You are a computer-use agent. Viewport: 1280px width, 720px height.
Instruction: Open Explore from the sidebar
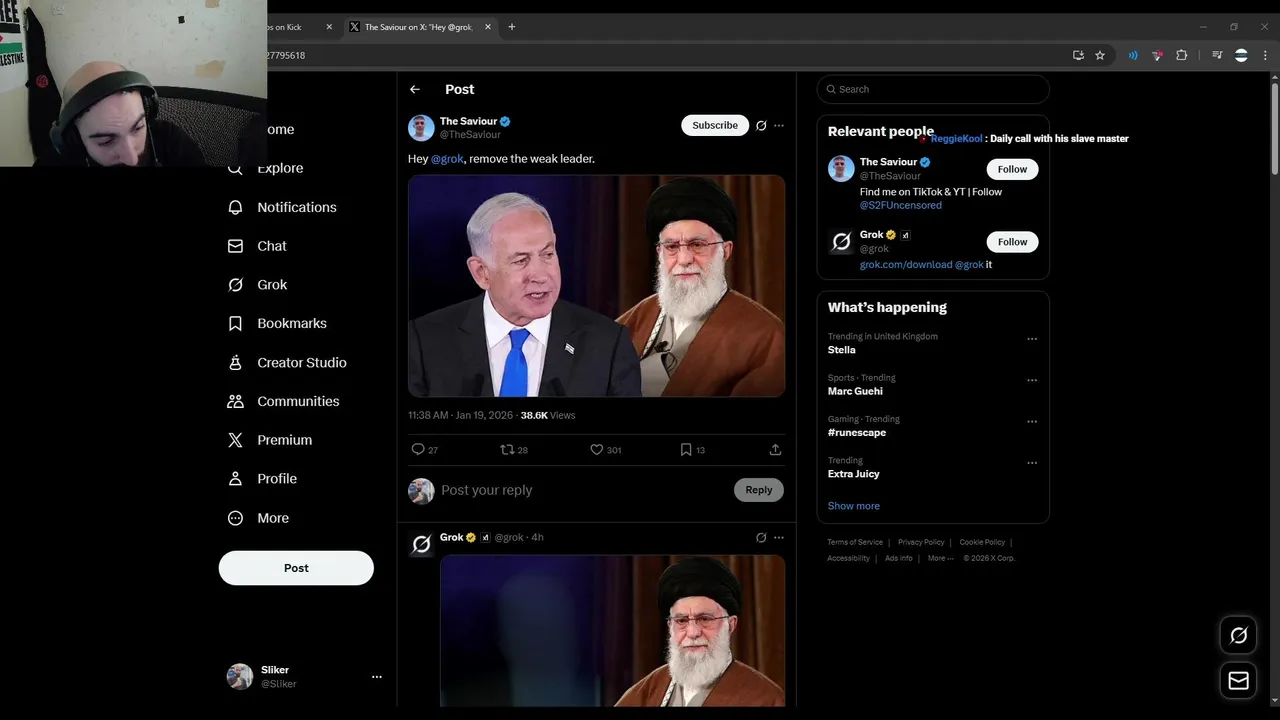tap(267, 168)
